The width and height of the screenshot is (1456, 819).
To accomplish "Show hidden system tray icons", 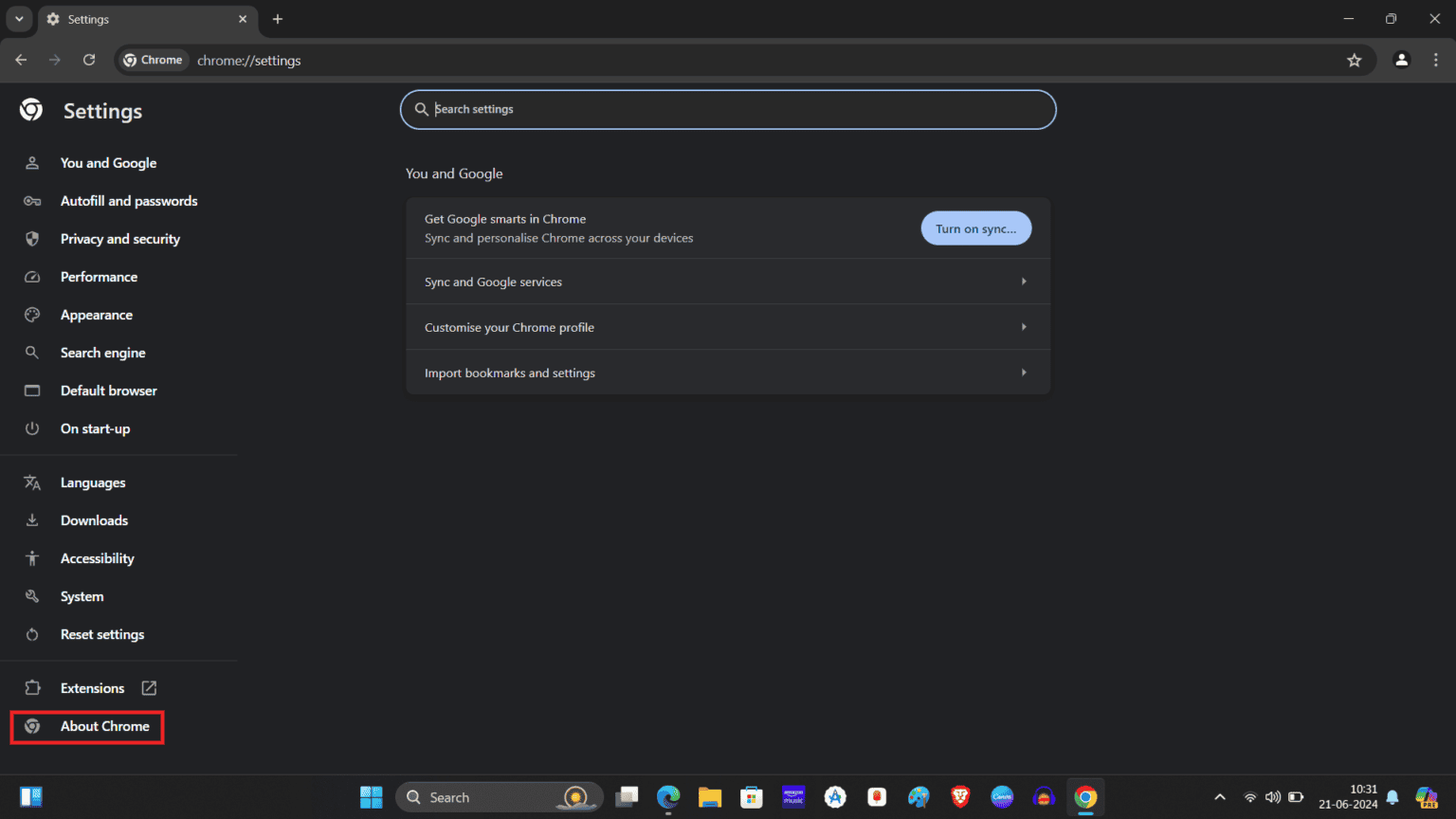I will tap(1220, 797).
